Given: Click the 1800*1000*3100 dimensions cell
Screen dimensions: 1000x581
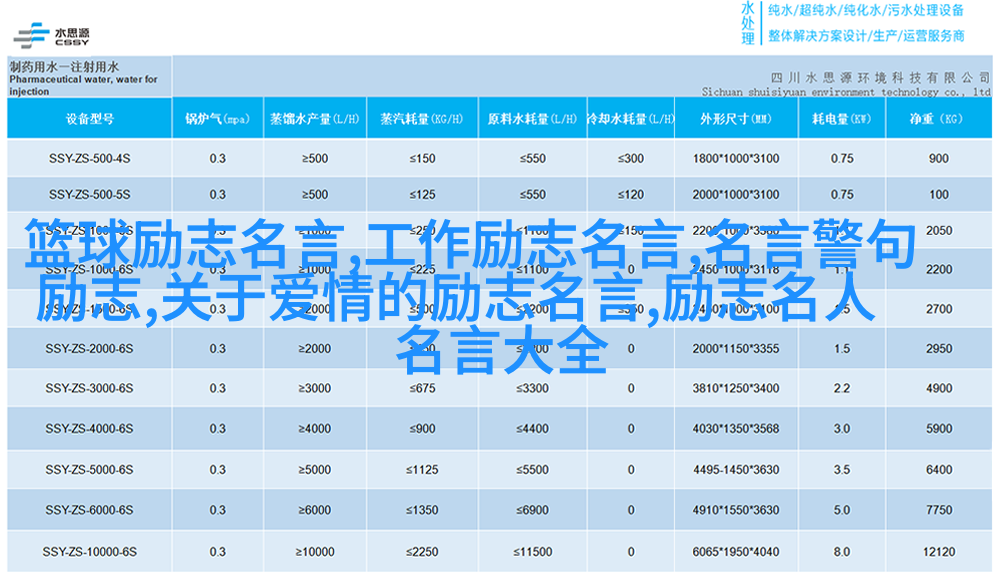Looking at the screenshot, I should coord(736,158).
